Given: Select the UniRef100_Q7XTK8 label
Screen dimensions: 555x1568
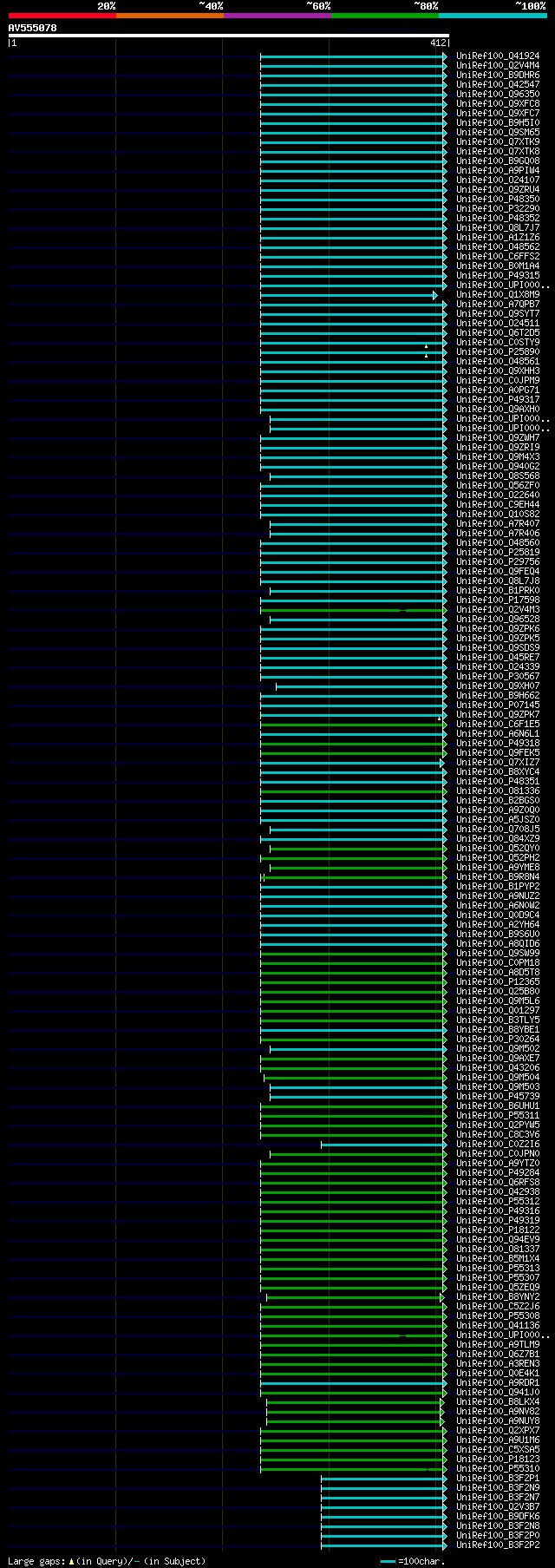Looking at the screenshot, I should coord(498,152).
